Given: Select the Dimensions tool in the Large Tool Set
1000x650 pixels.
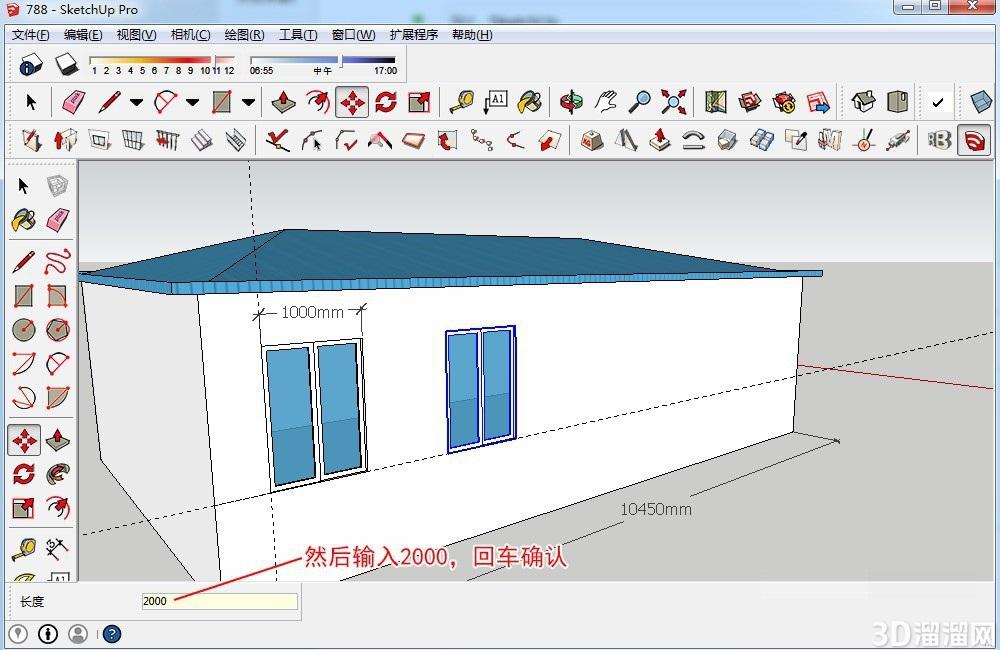Looking at the screenshot, I should (57, 547).
